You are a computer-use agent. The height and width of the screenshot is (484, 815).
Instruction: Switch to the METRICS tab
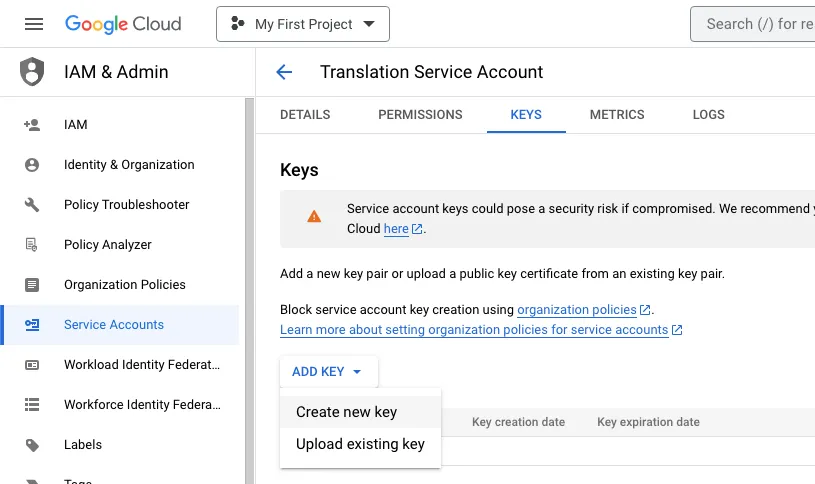[617, 115]
